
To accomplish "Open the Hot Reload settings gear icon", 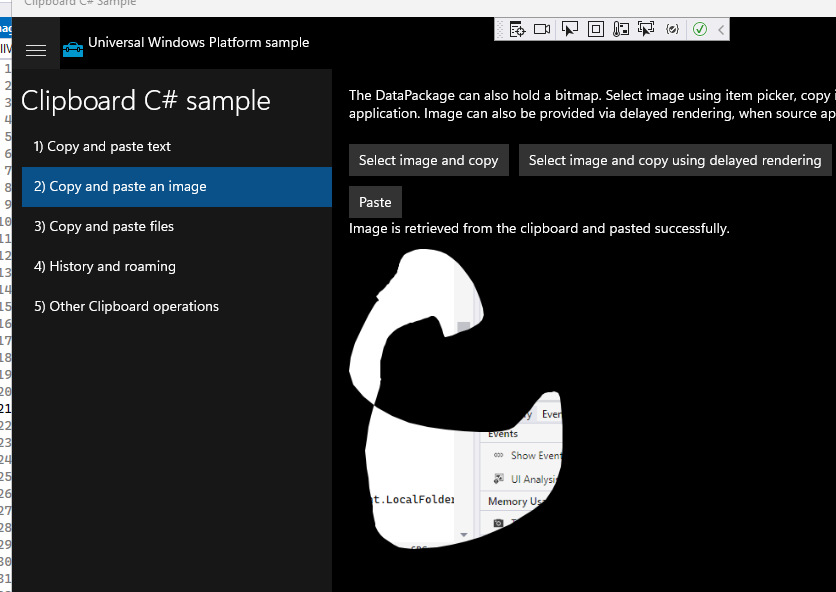I will (x=672, y=29).
